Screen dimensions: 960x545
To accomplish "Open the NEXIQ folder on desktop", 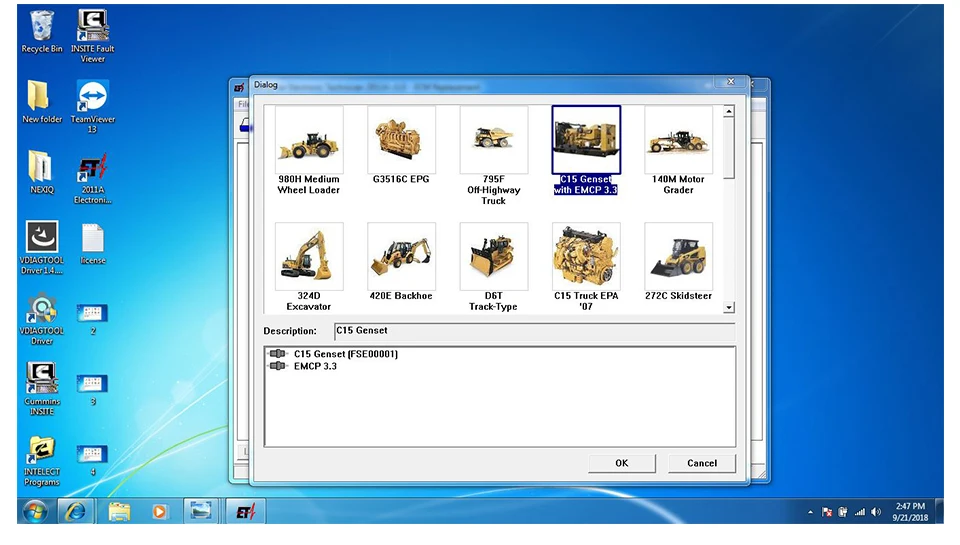I will pos(42,173).
